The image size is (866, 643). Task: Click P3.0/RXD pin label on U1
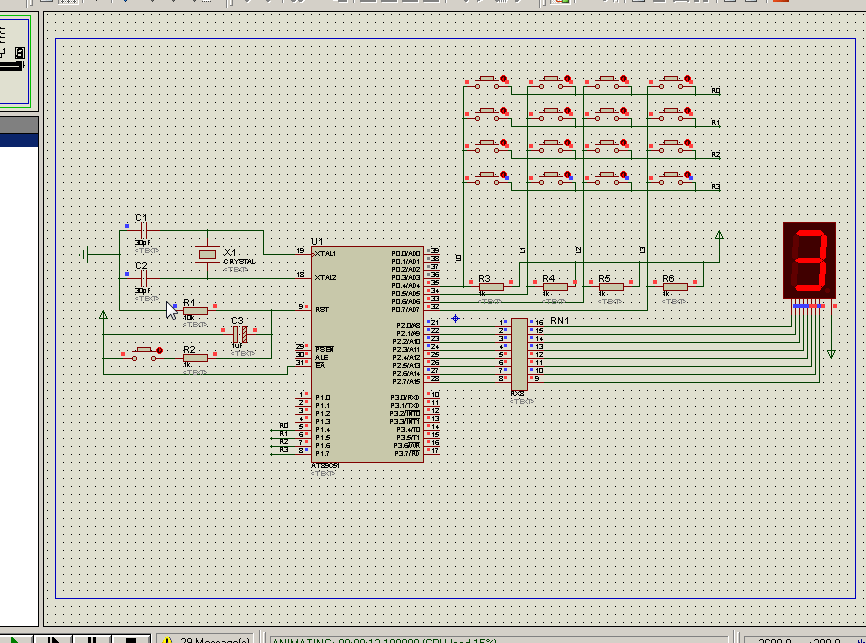405,397
